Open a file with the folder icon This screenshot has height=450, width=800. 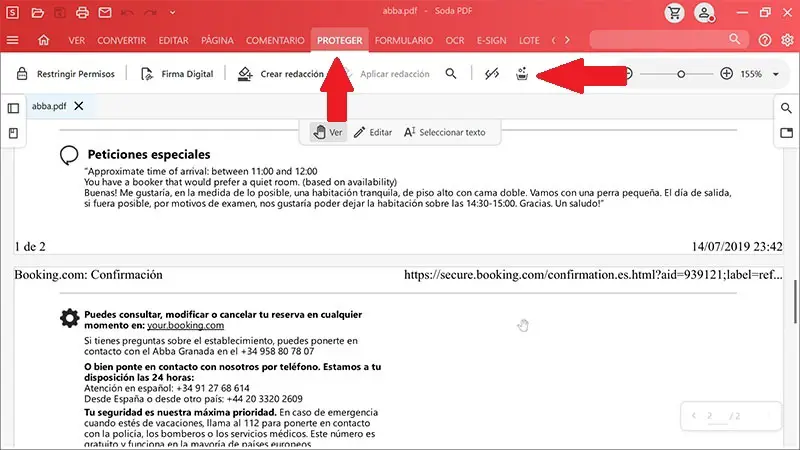[37, 12]
